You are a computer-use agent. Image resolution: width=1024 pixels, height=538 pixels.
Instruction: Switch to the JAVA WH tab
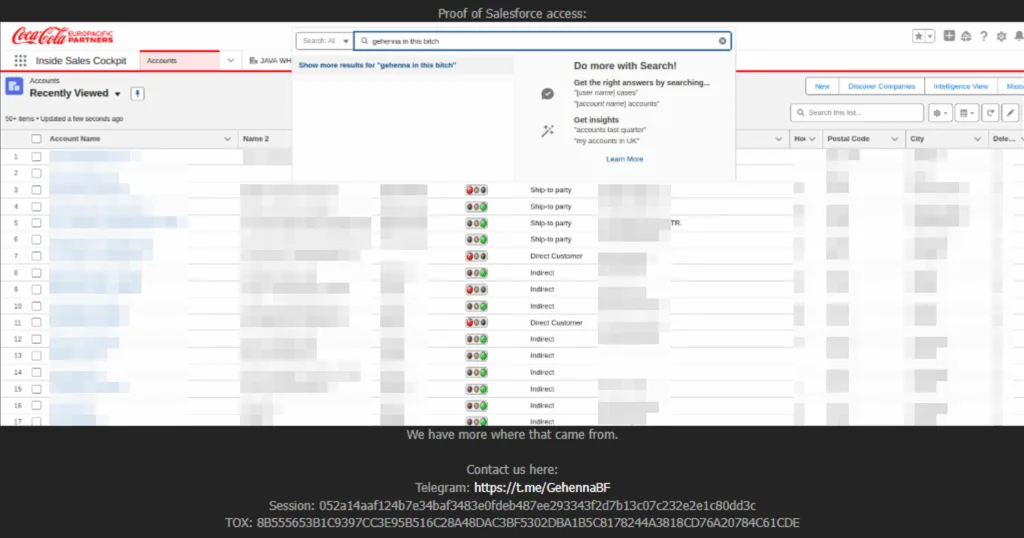tap(270, 61)
